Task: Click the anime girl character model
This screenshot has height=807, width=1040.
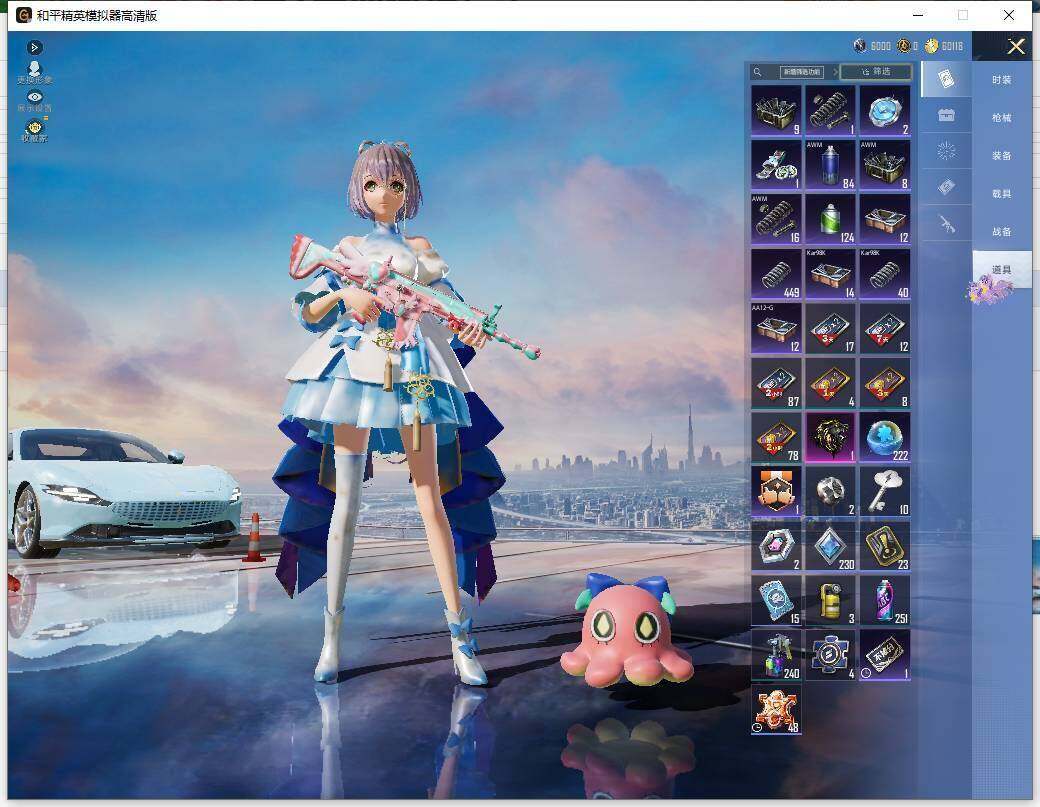Action: (x=391, y=411)
